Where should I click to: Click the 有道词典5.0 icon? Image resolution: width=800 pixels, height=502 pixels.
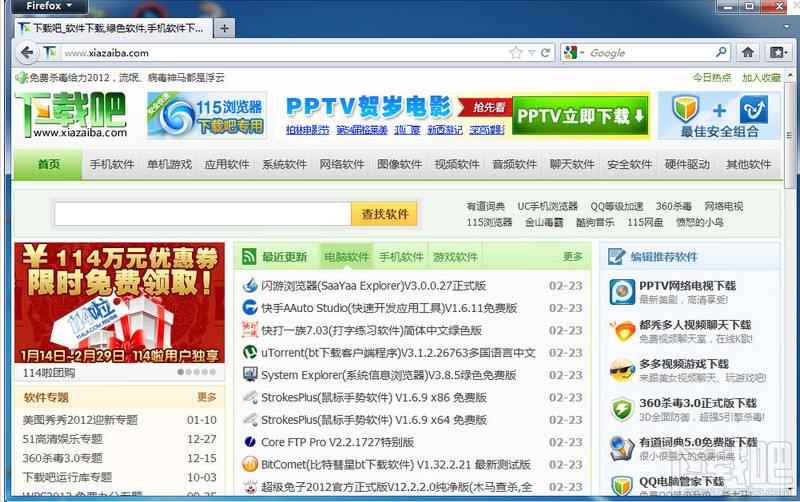click(x=622, y=448)
